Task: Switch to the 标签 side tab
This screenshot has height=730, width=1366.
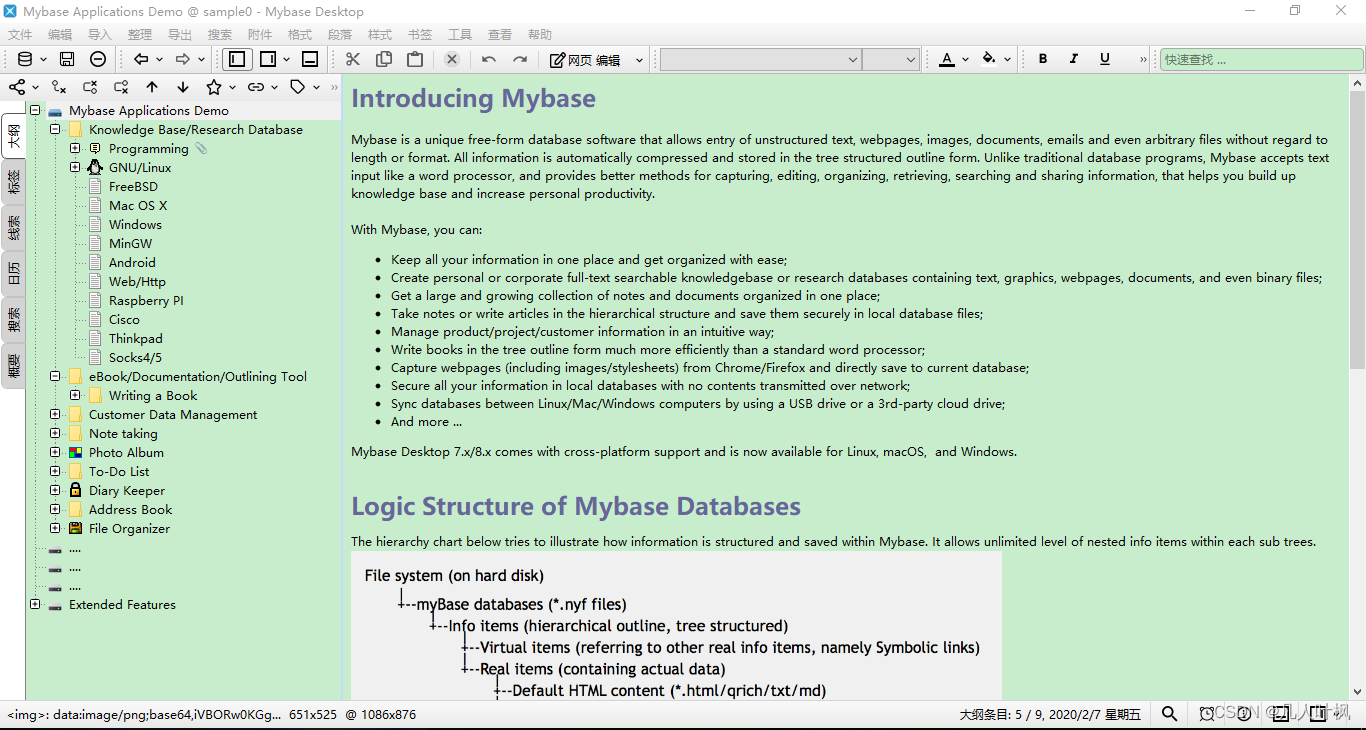Action: tap(13, 182)
